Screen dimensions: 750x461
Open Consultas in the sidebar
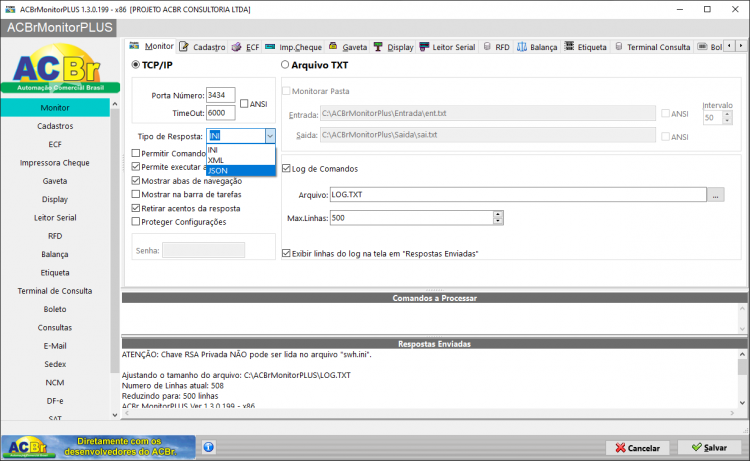pyautogui.click(x=55, y=328)
